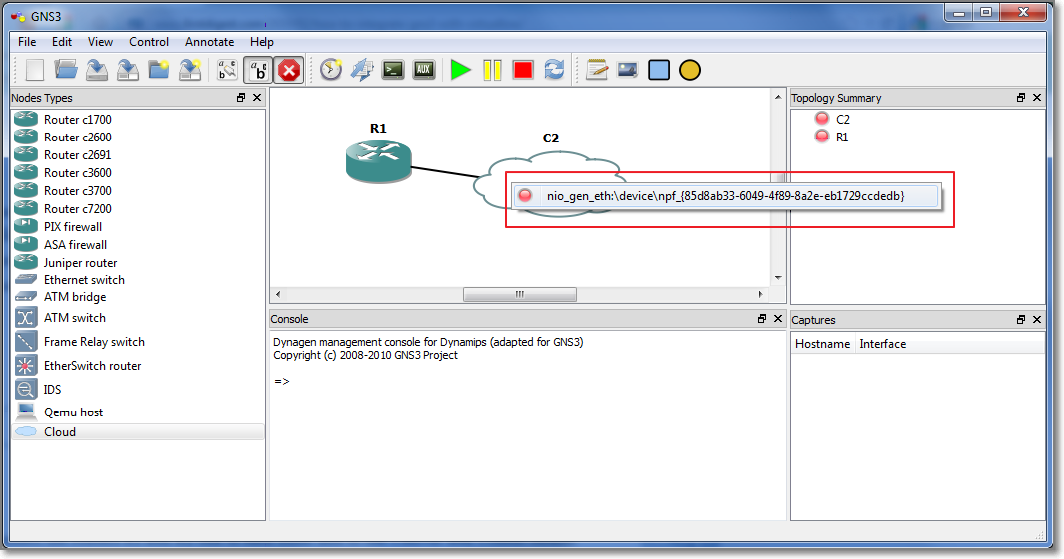Viewport: 1064px width, 559px height.
Task: Click in the Dynagen console input area
Action: tap(527, 425)
